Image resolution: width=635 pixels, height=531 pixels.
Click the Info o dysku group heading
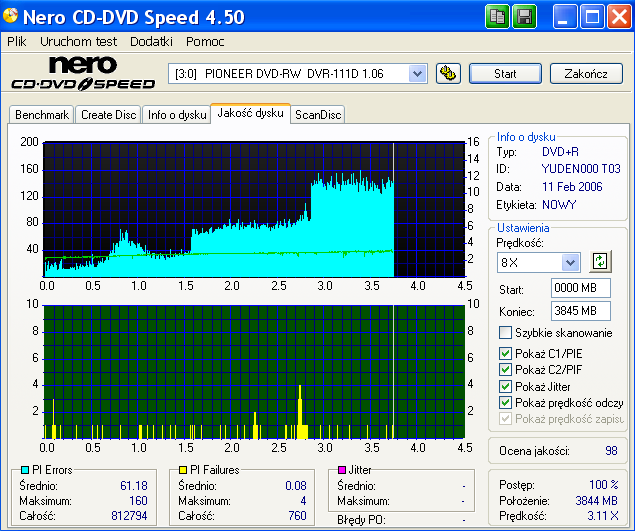tap(526, 137)
